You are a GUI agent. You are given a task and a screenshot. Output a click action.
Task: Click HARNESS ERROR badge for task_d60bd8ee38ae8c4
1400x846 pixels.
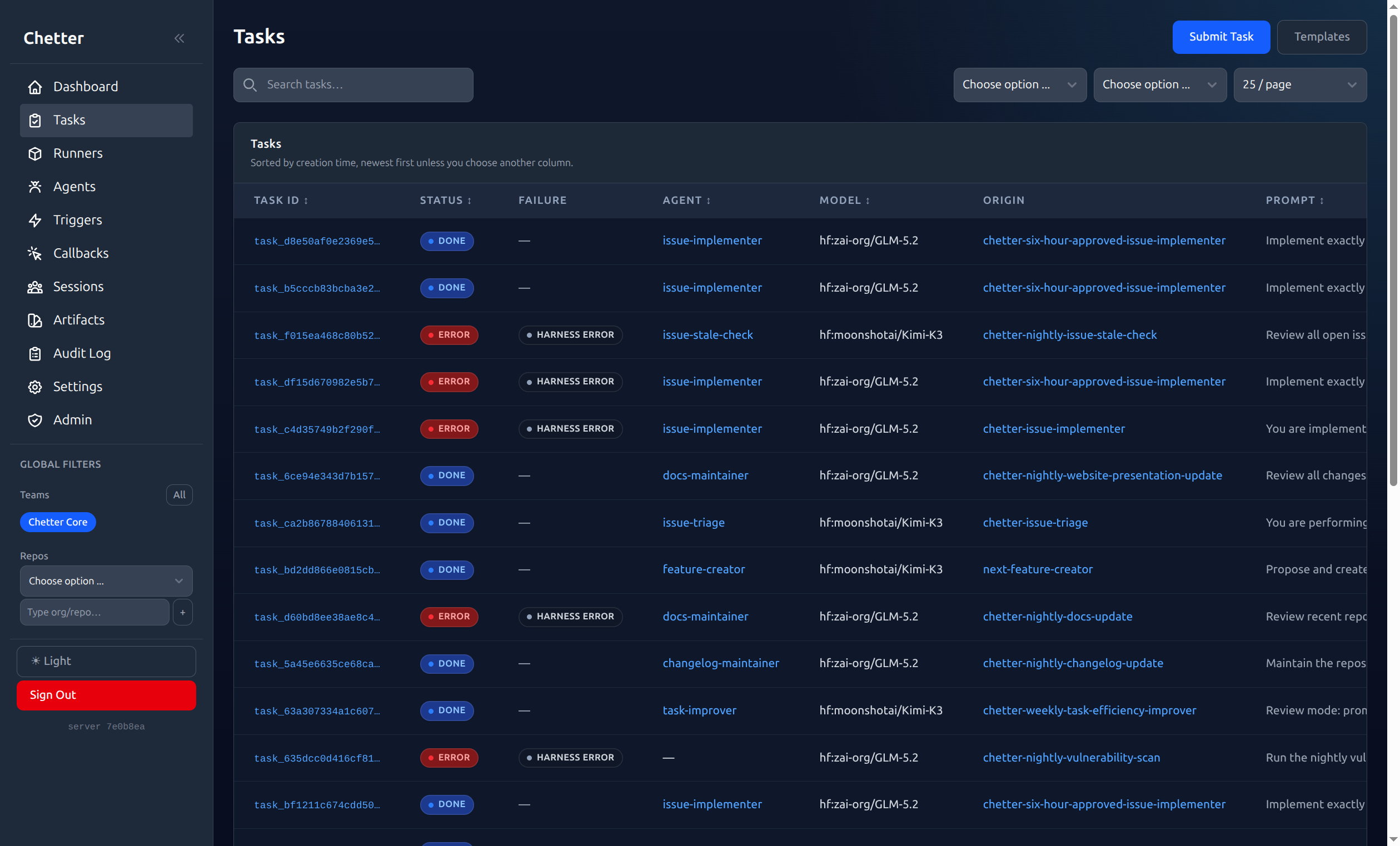(x=570, y=617)
